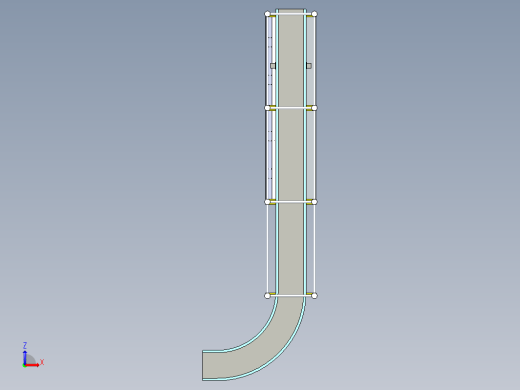
Task: Pick the bottom-left white joint node above the bend
Action: pyautogui.click(x=267, y=296)
